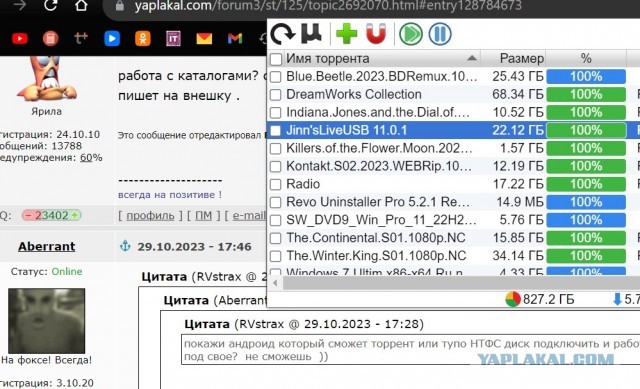Image resolution: width=640 pixels, height=389 pixels.
Task: Toggle the select-all checkbox in torrent header
Action: click(x=276, y=59)
